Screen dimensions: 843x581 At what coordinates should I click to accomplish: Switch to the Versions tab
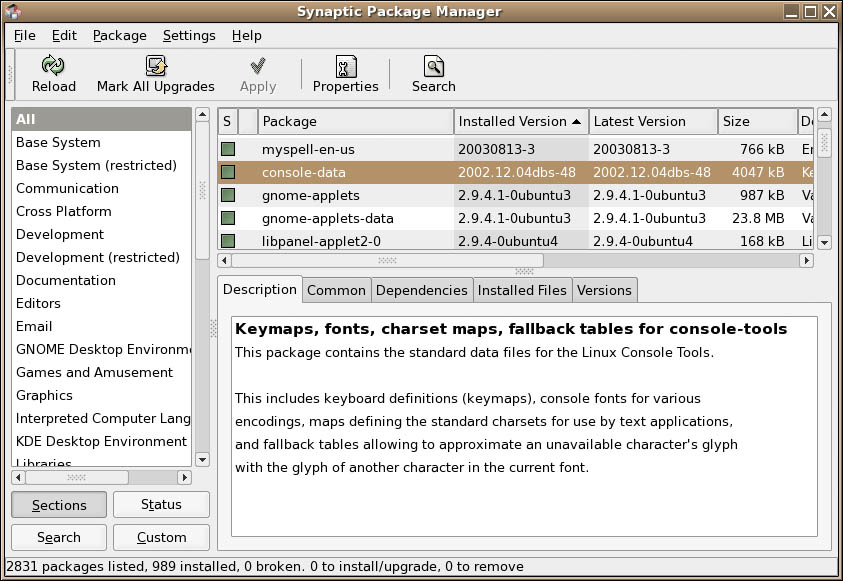[x=604, y=290]
